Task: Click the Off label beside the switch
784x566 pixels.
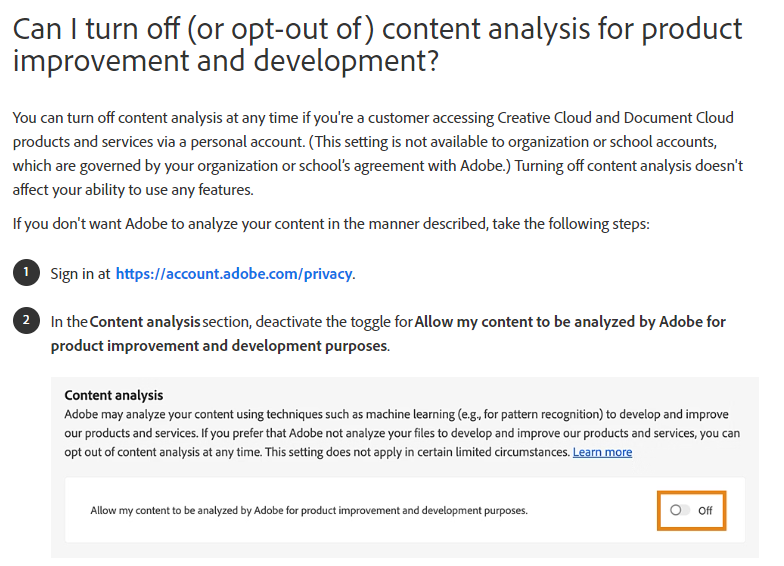Action: pyautogui.click(x=705, y=510)
